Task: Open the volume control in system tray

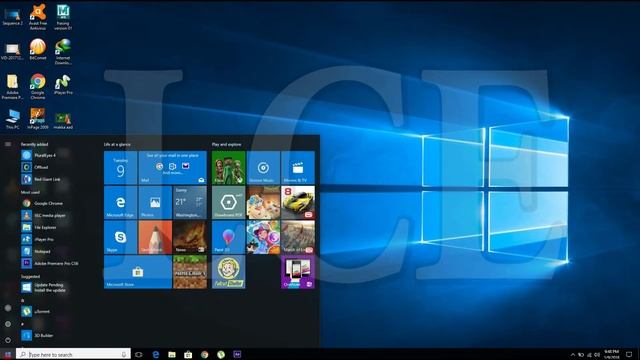Action: [x=597, y=355]
